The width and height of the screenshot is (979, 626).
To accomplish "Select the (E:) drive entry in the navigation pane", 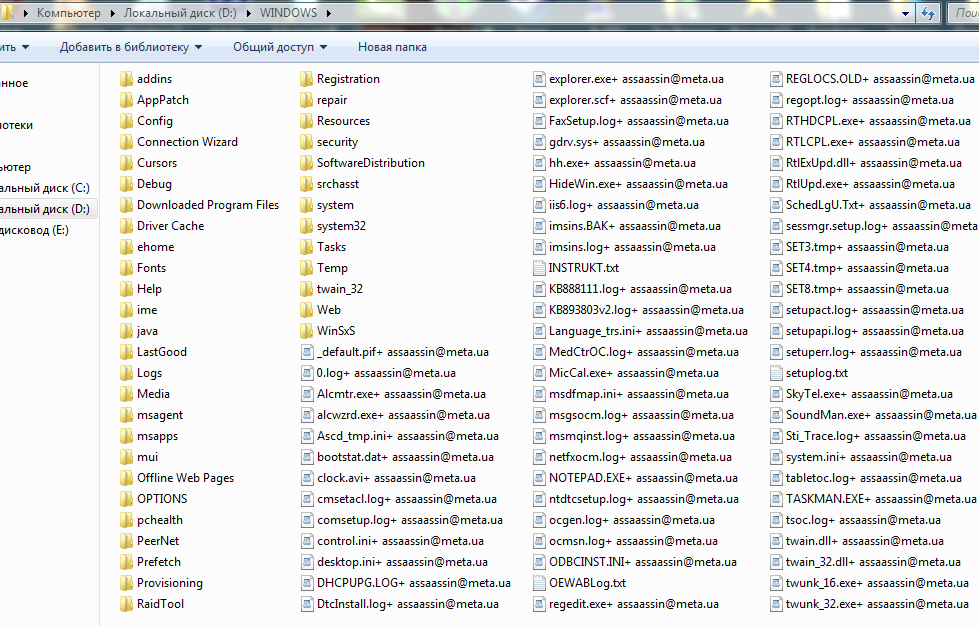I will click(34, 230).
